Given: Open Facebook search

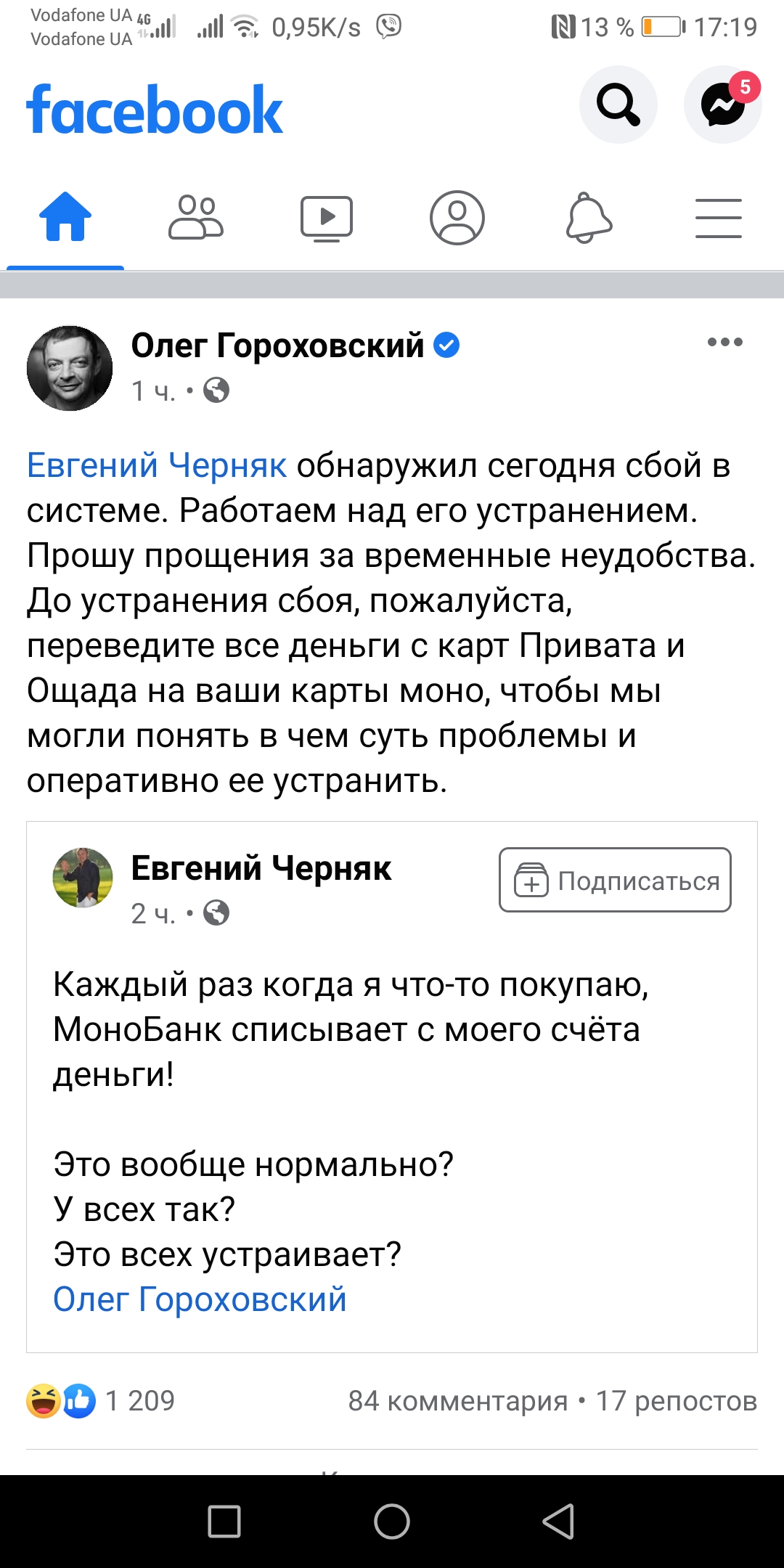Looking at the screenshot, I should click(618, 105).
